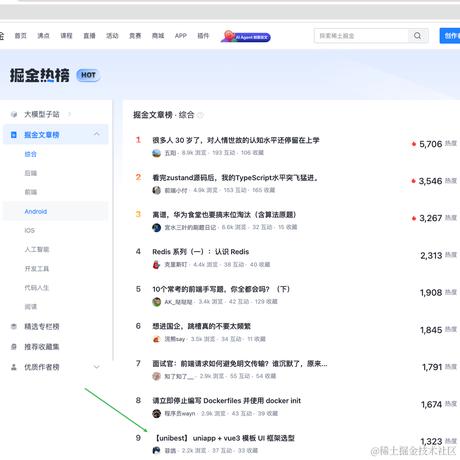Click the author avatar of article rank 1

[x=157, y=153]
